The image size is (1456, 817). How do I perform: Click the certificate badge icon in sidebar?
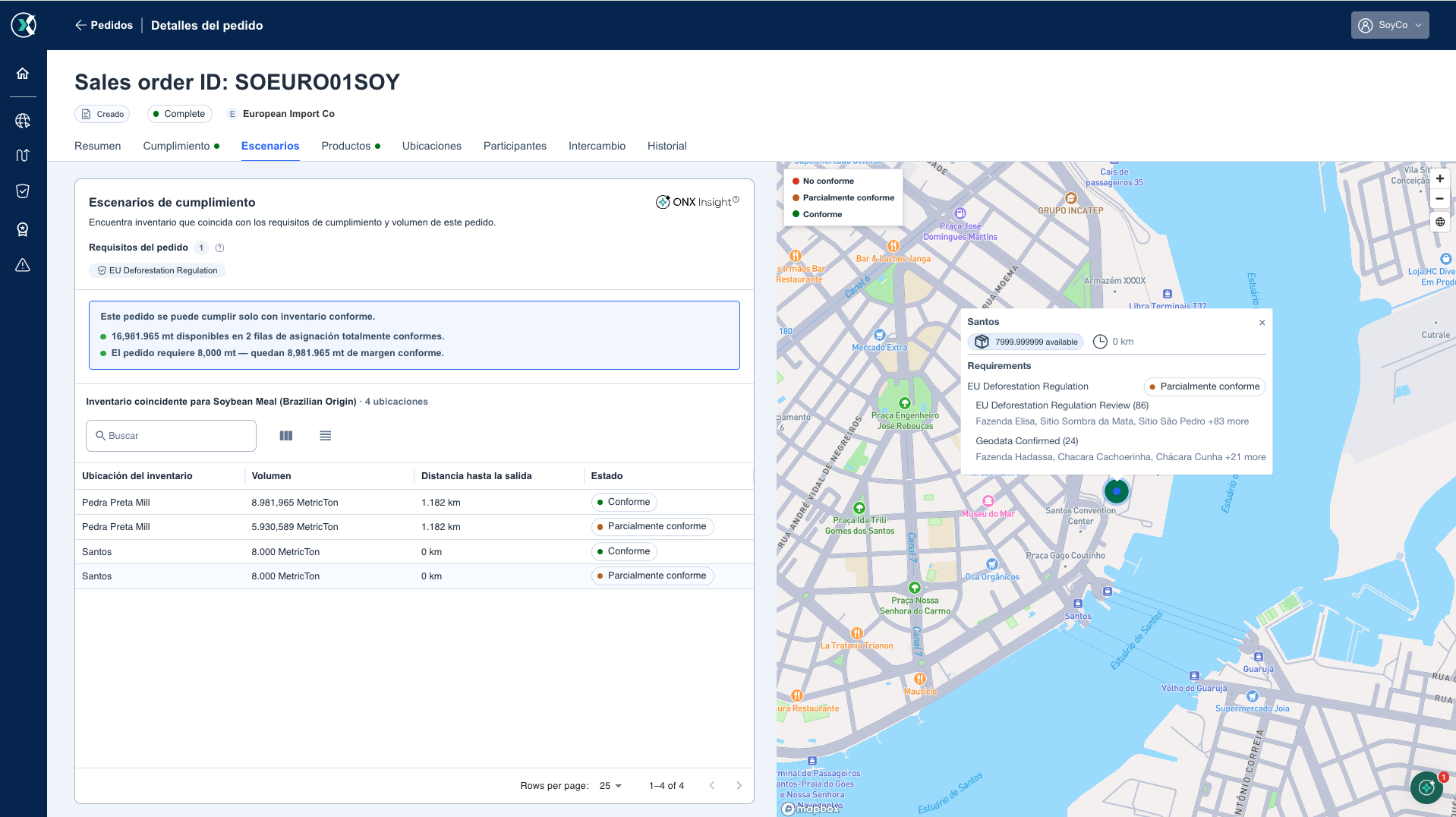pyautogui.click(x=23, y=229)
